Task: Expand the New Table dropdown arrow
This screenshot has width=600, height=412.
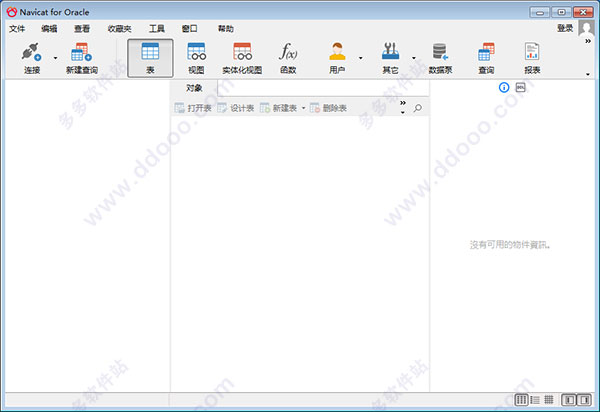Action: click(x=303, y=108)
